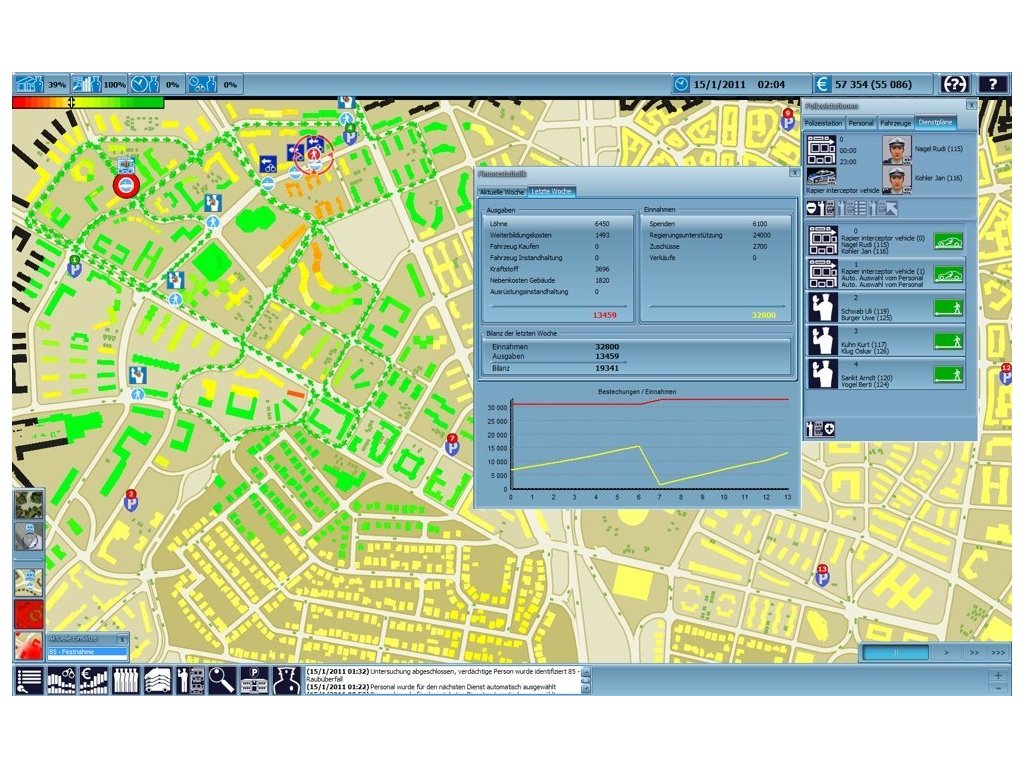Open the police officer icon in bottom toolbar

(287, 681)
